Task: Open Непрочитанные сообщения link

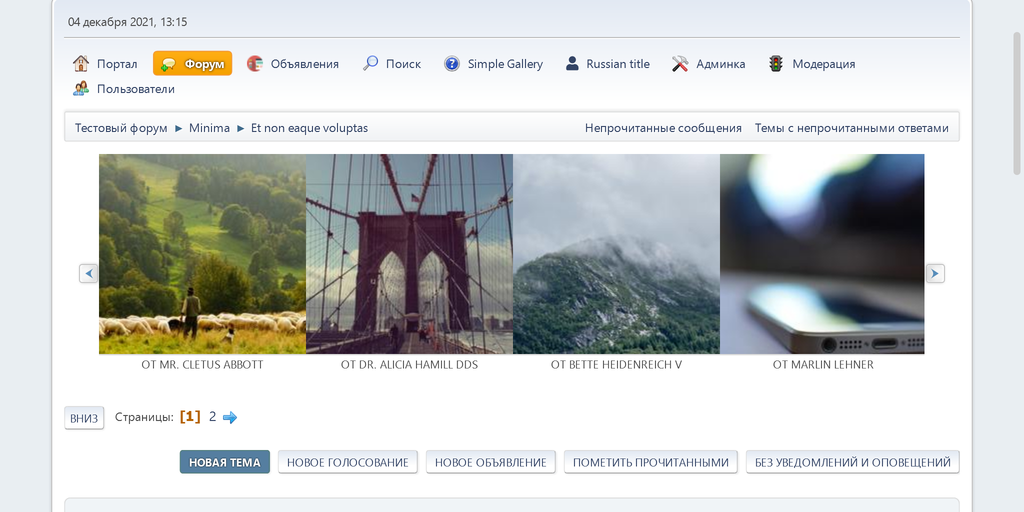Action: pos(663,128)
